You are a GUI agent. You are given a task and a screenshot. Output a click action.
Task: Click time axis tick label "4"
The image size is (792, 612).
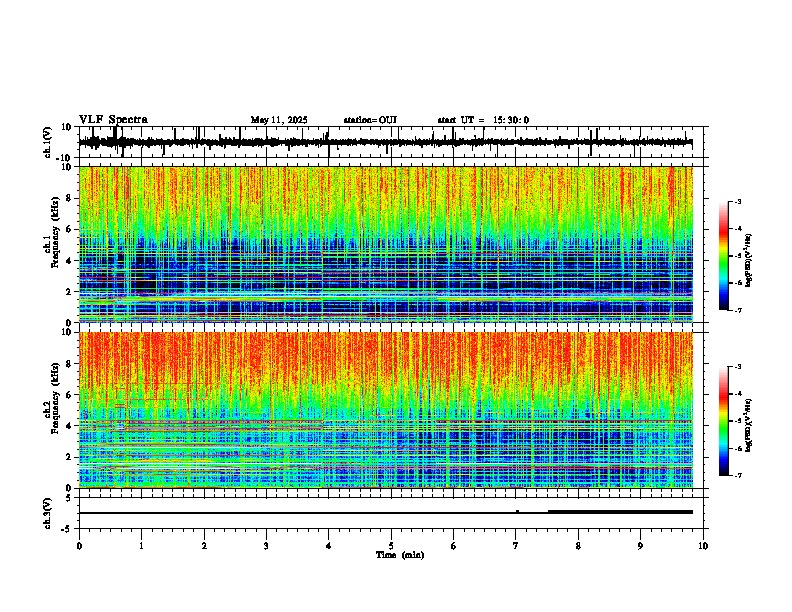pos(329,545)
